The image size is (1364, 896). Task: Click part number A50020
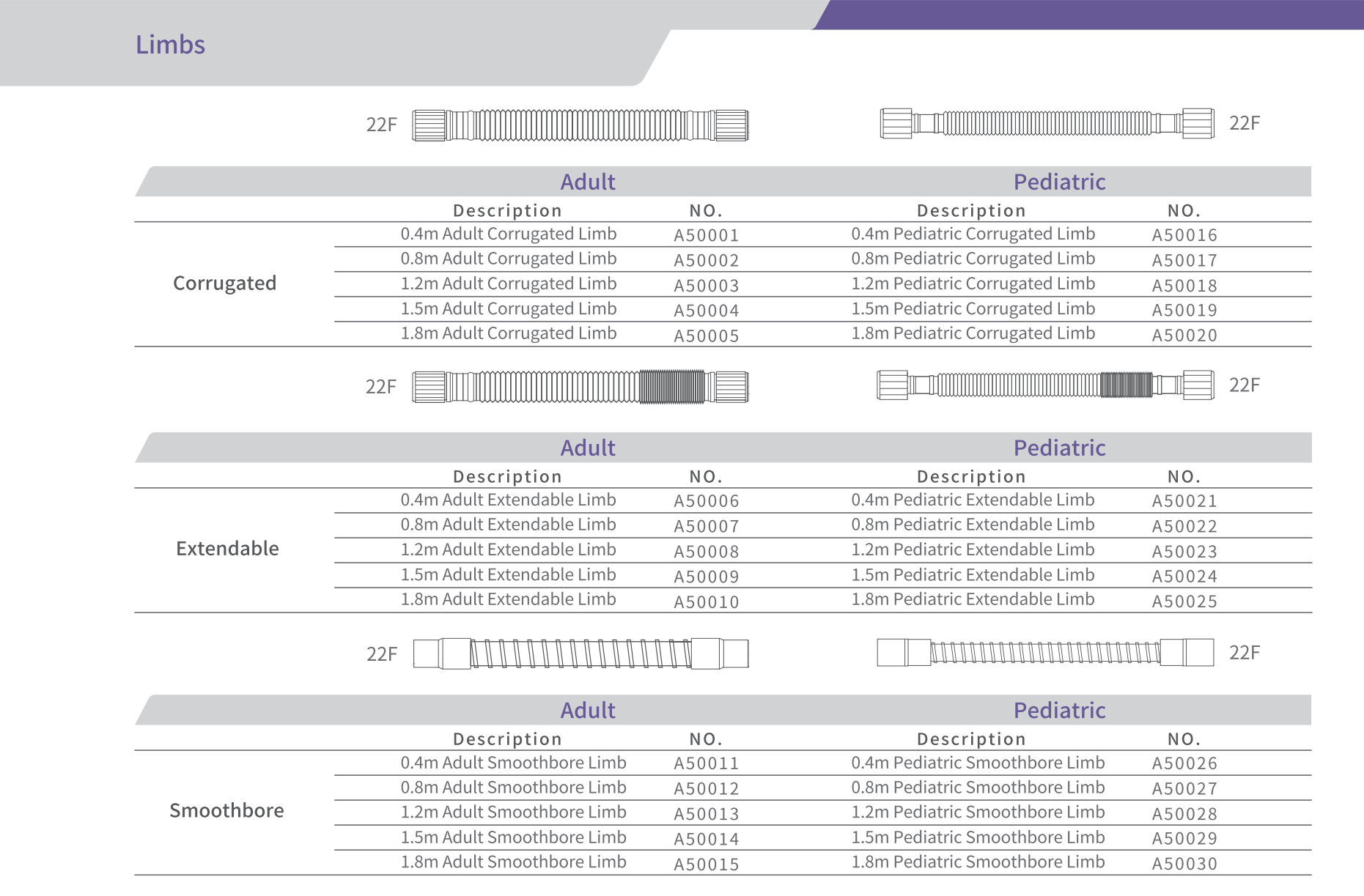pos(1184,336)
